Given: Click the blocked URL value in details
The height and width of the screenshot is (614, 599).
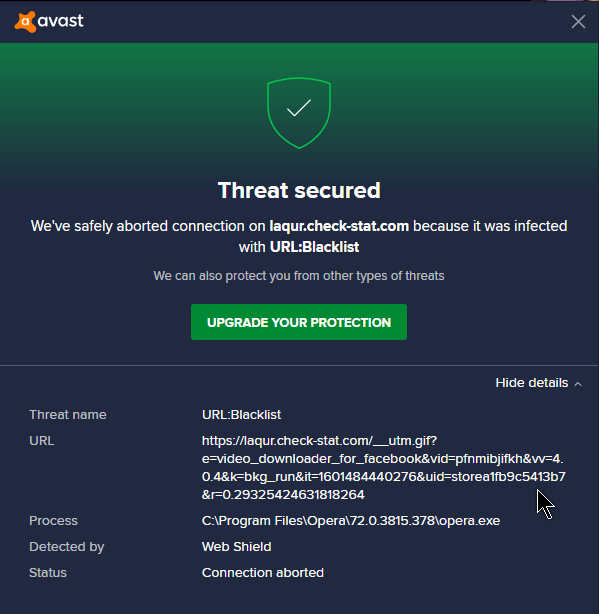Looking at the screenshot, I should point(384,468).
